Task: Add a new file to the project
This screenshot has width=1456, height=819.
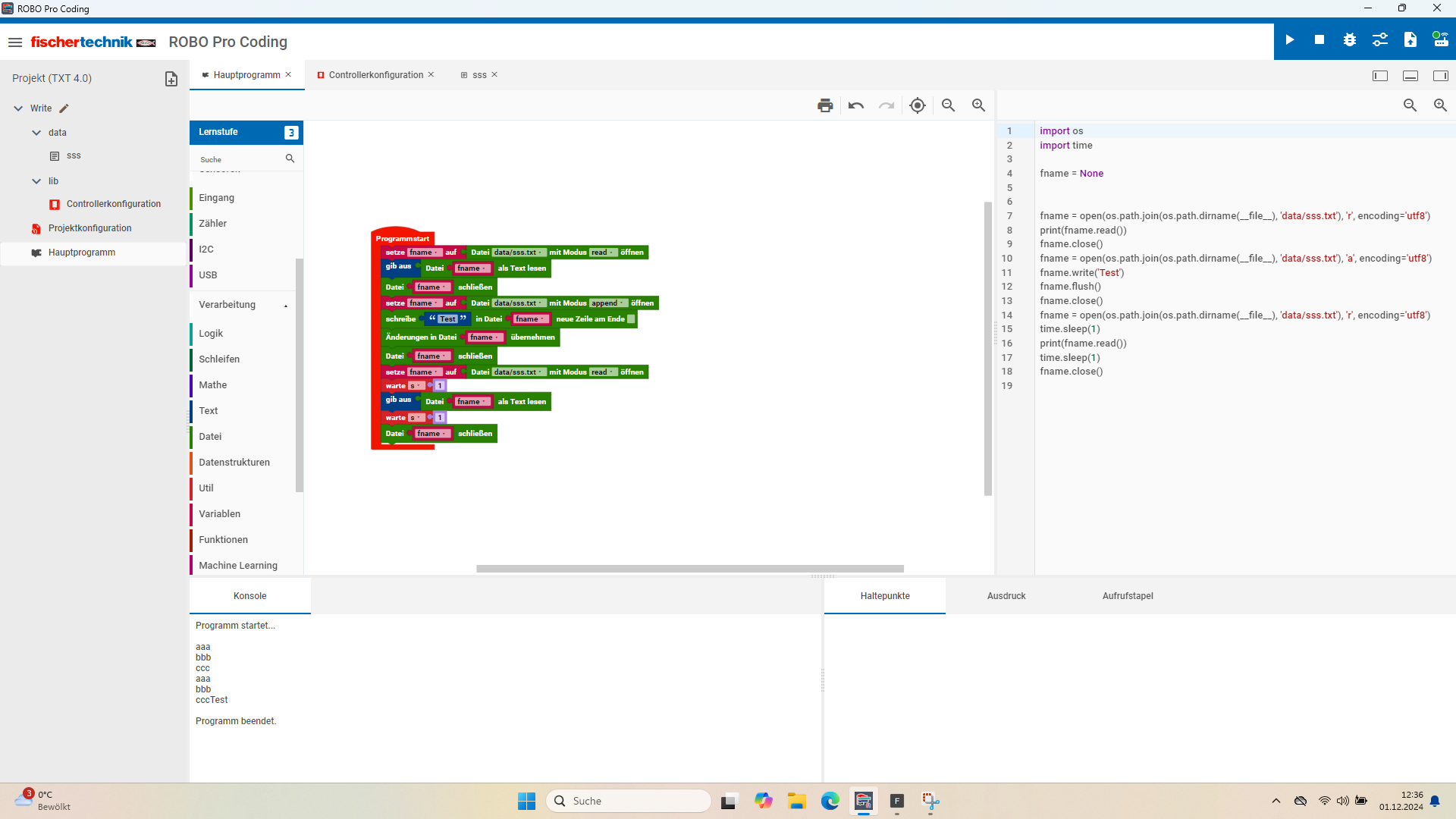Action: (171, 79)
